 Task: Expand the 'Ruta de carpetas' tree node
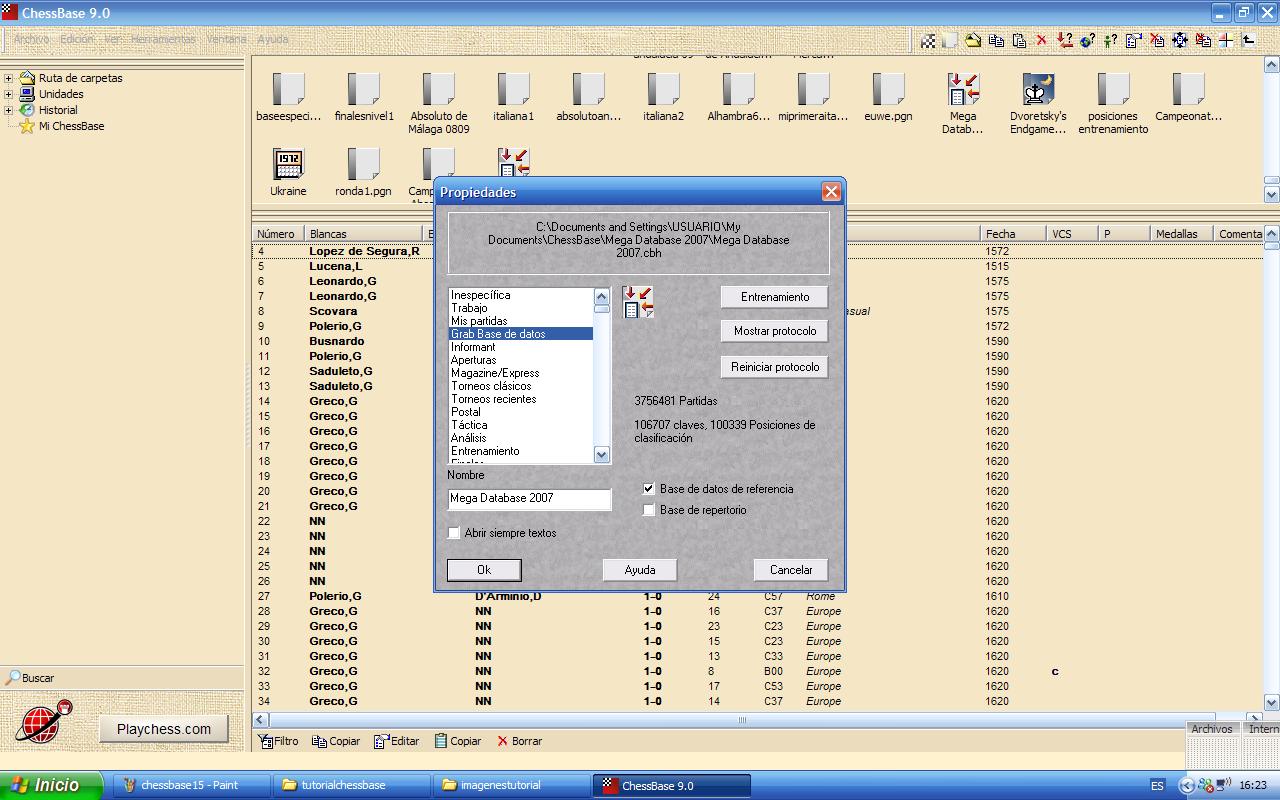(8, 78)
